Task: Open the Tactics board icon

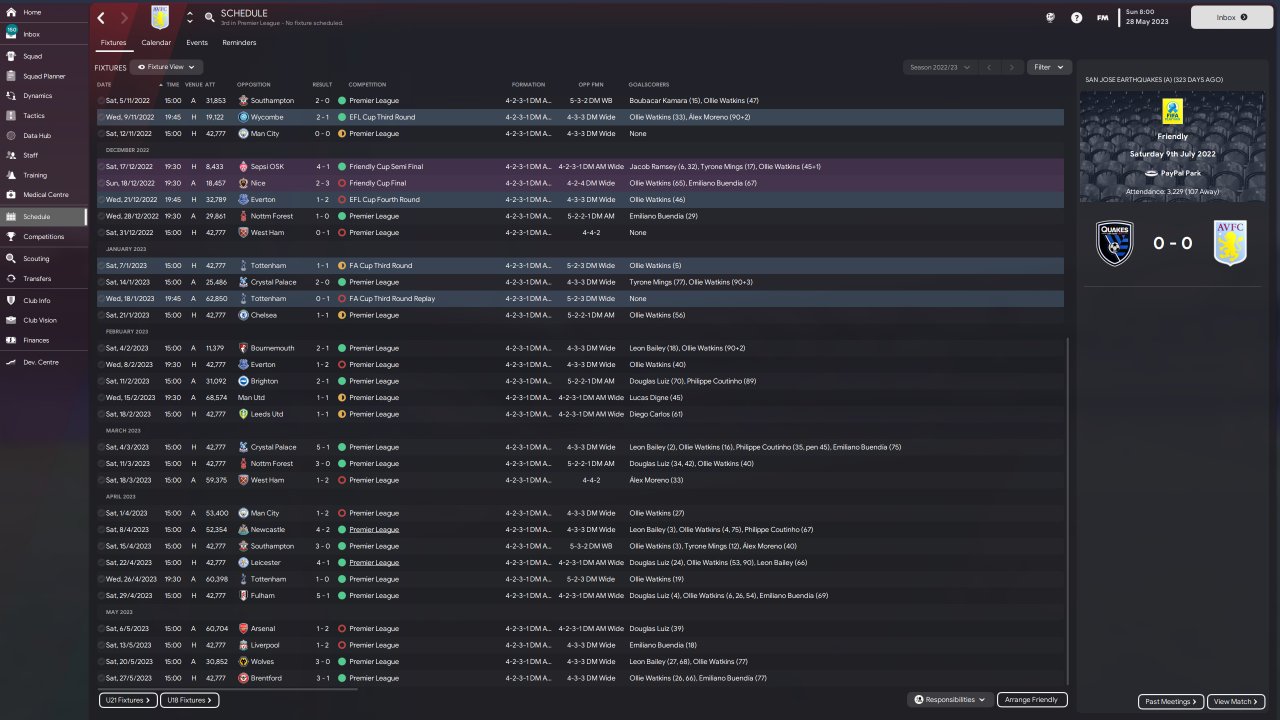Action: pos(11,116)
